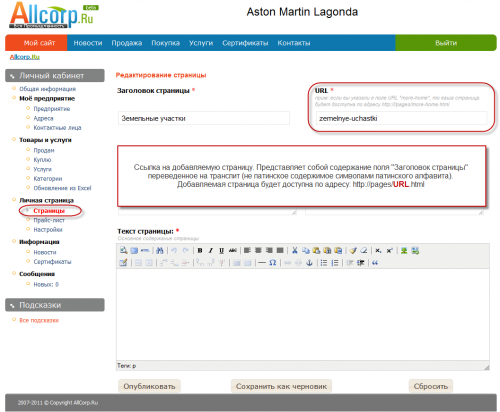
Task: Toggle bold formatting in the editor toolbar
Action: [200, 251]
